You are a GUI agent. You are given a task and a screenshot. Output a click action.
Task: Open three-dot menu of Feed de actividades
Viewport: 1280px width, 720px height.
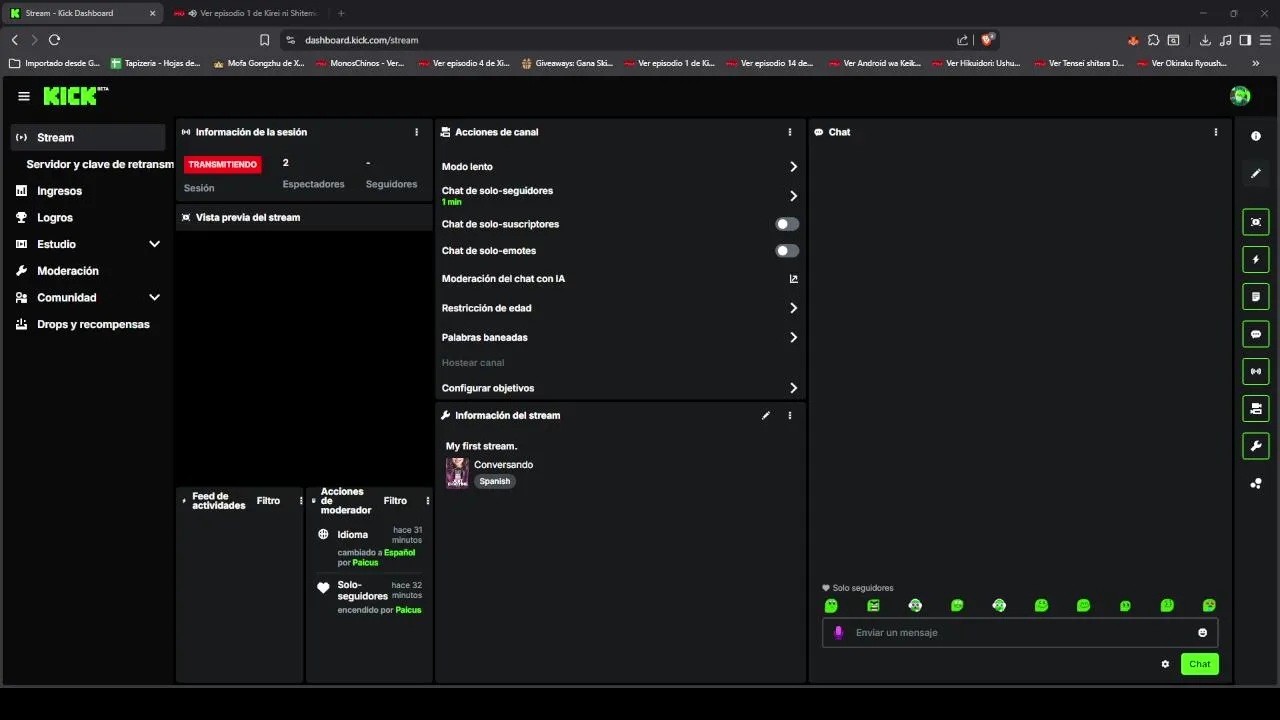point(301,501)
